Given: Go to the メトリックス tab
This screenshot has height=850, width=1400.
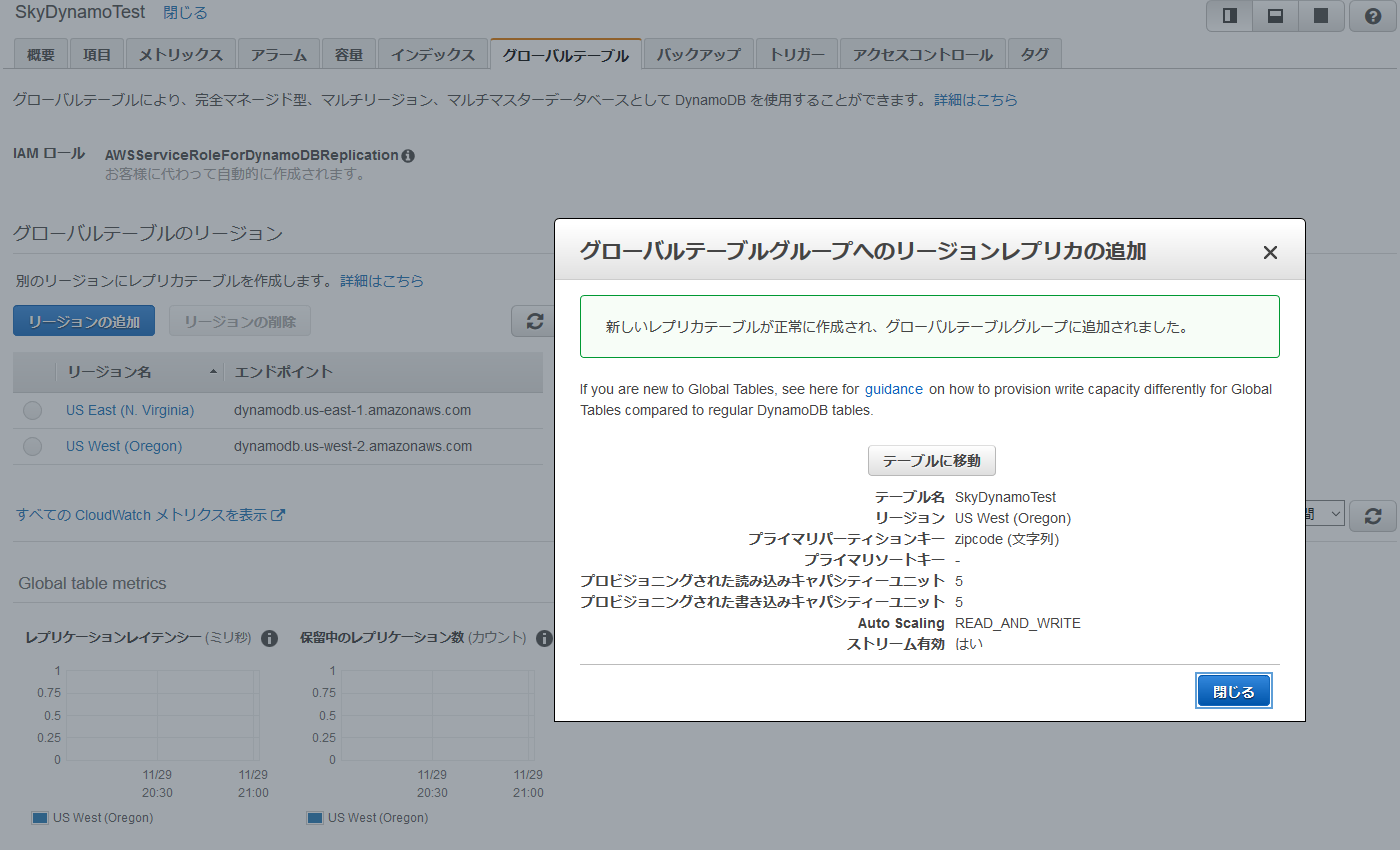Looking at the screenshot, I should point(181,55).
